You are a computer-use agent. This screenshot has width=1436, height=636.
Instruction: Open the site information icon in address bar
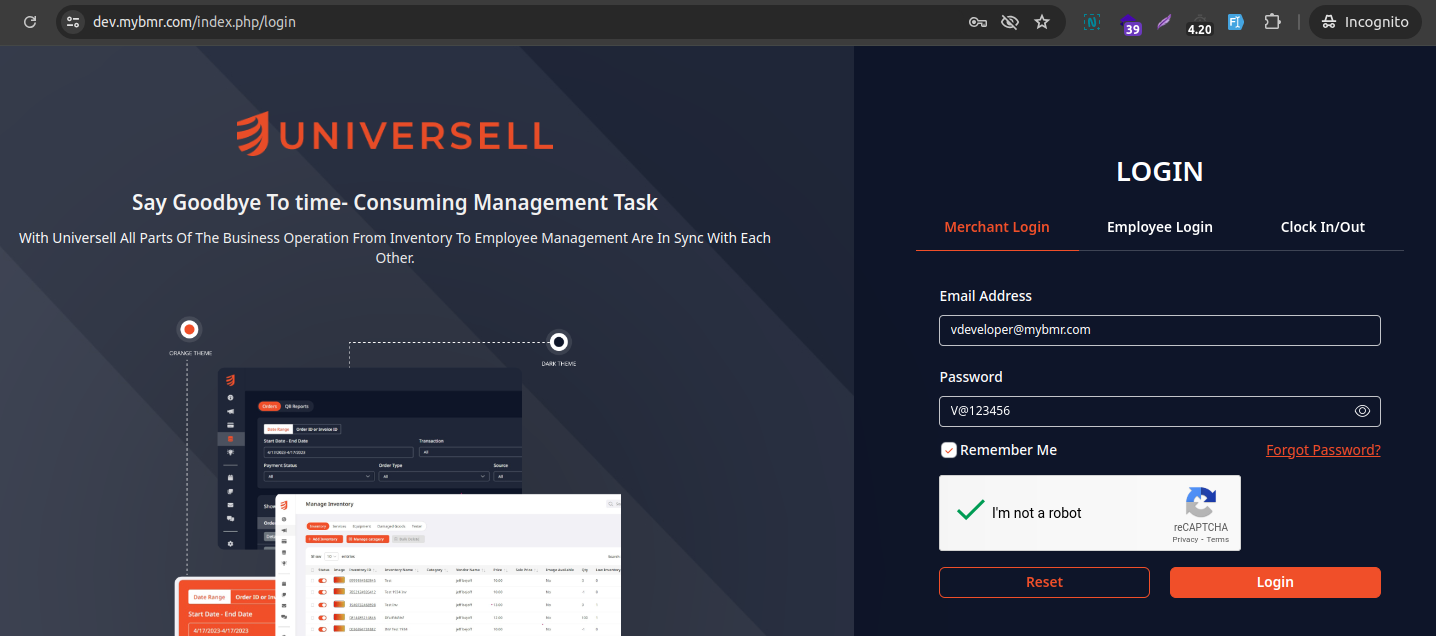72,21
